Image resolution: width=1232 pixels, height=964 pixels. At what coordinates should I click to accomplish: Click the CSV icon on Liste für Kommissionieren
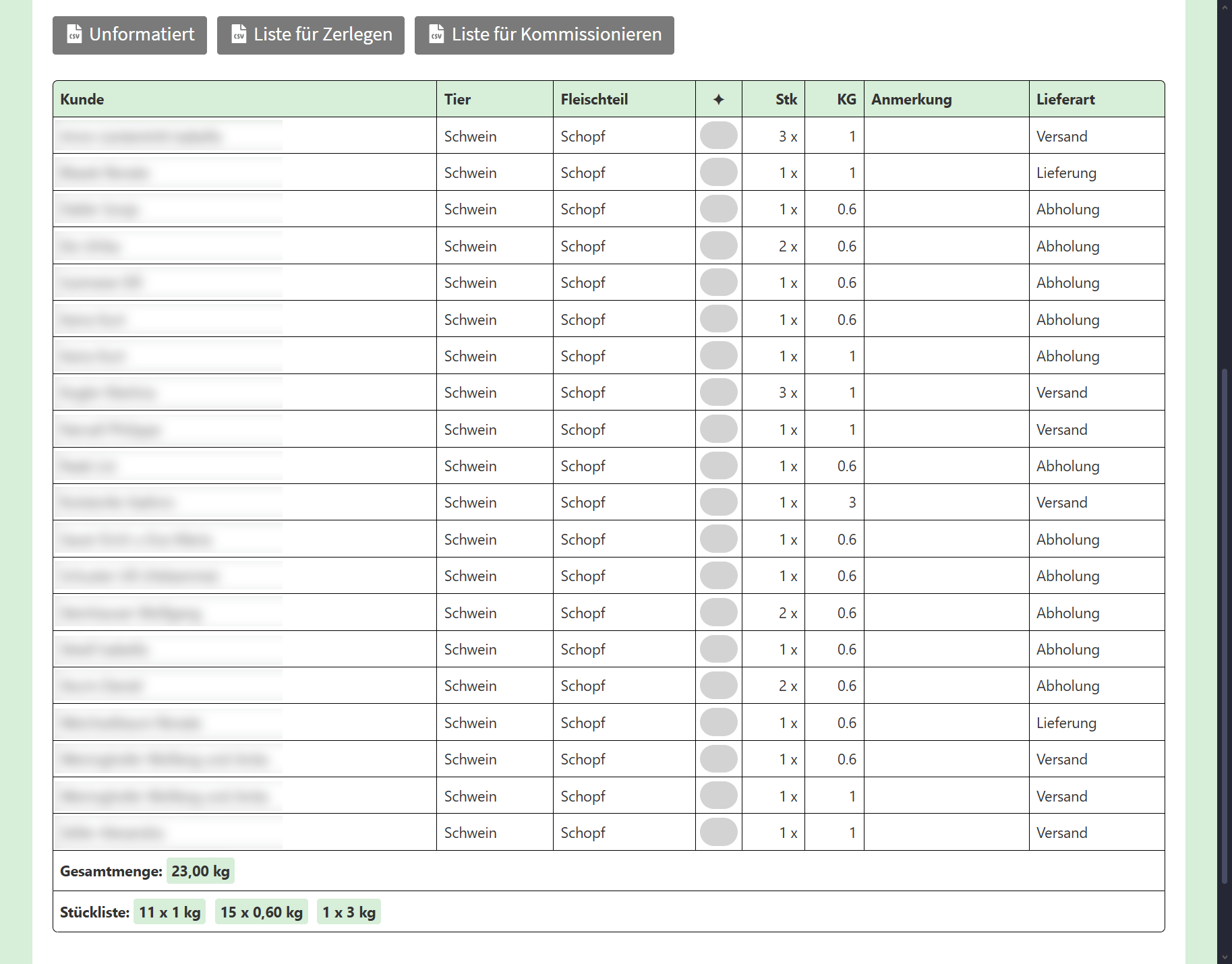437,34
